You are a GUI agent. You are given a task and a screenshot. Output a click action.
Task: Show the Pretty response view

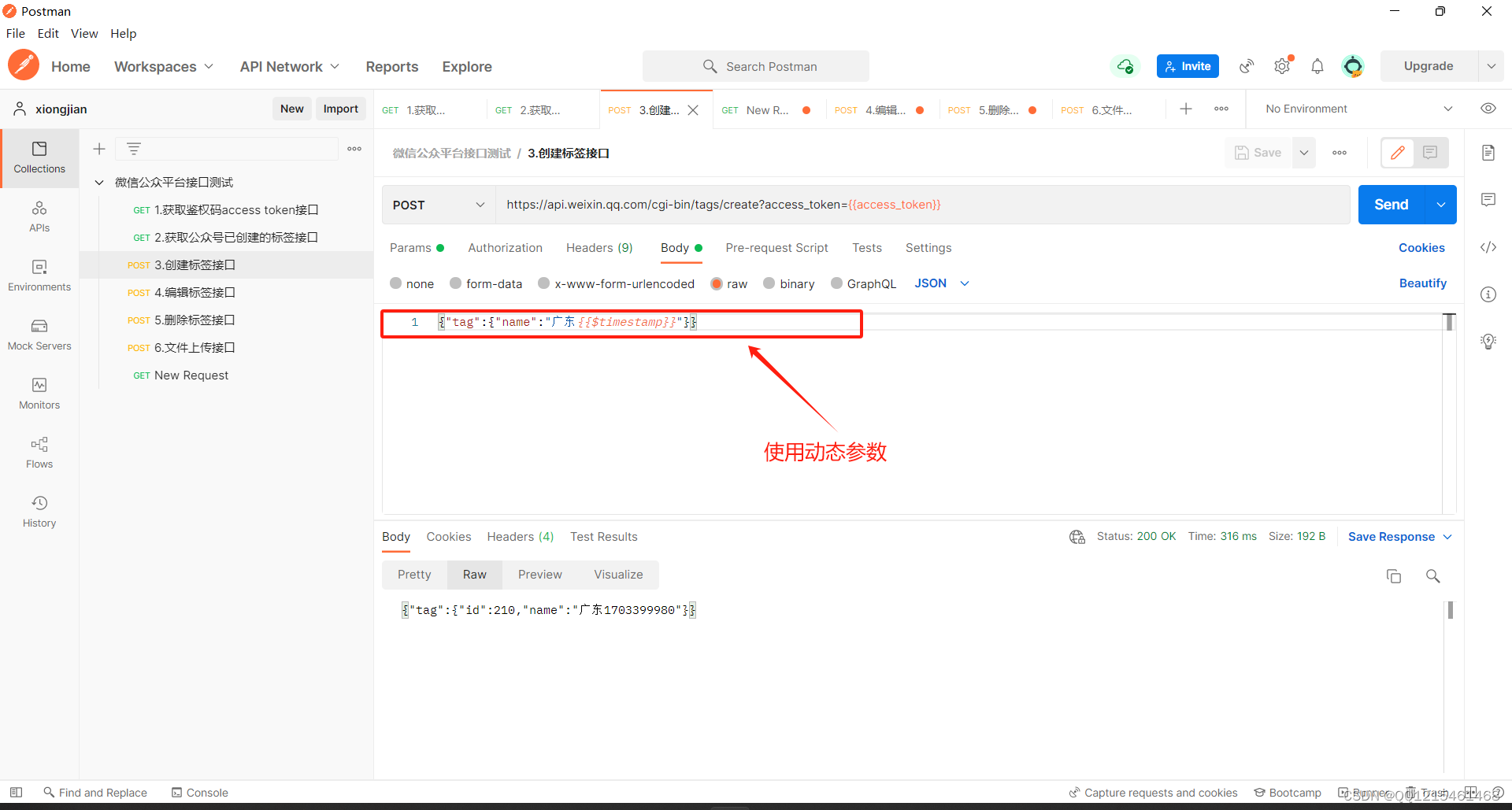coord(414,575)
